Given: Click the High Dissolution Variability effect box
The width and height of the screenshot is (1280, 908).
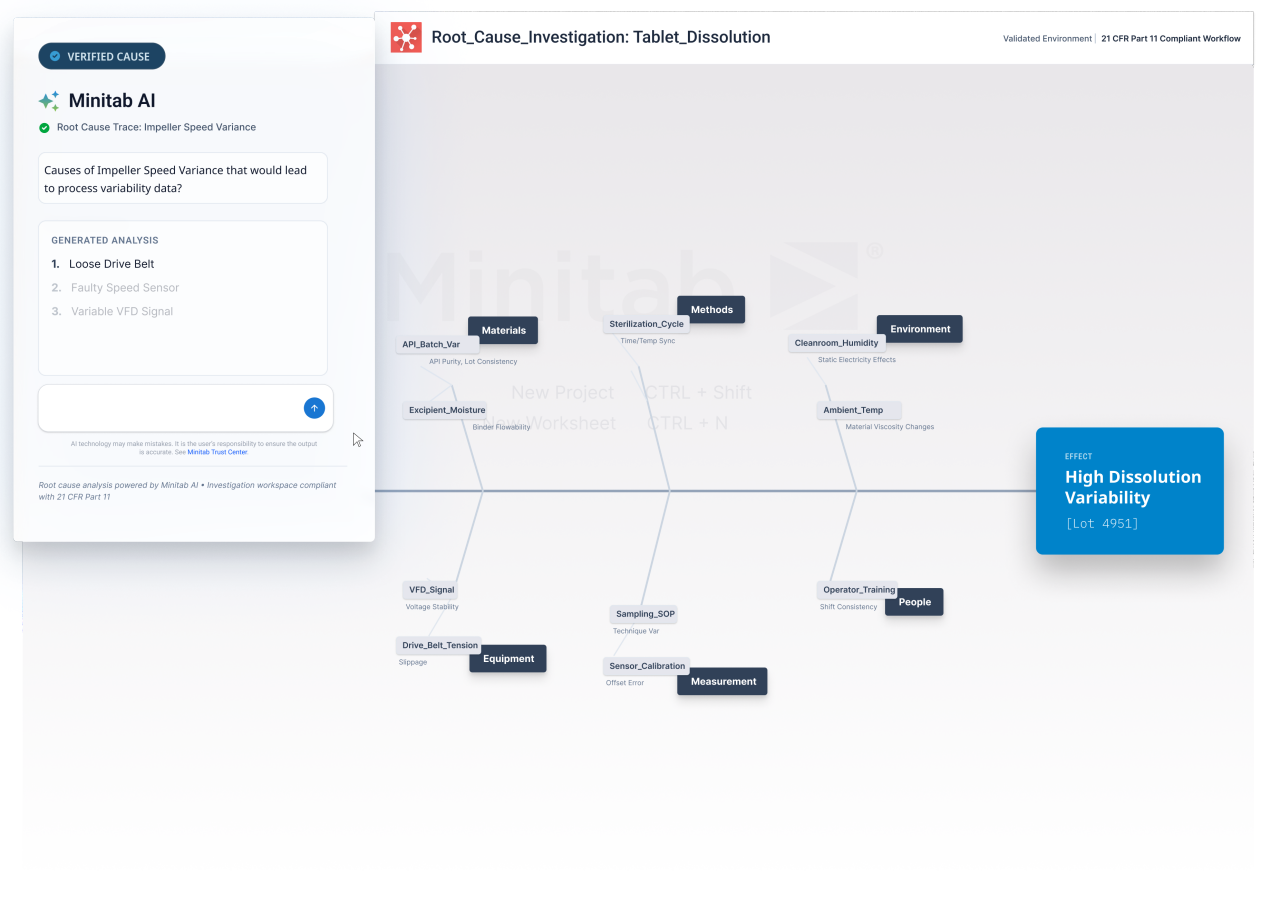Looking at the screenshot, I should coord(1129,491).
